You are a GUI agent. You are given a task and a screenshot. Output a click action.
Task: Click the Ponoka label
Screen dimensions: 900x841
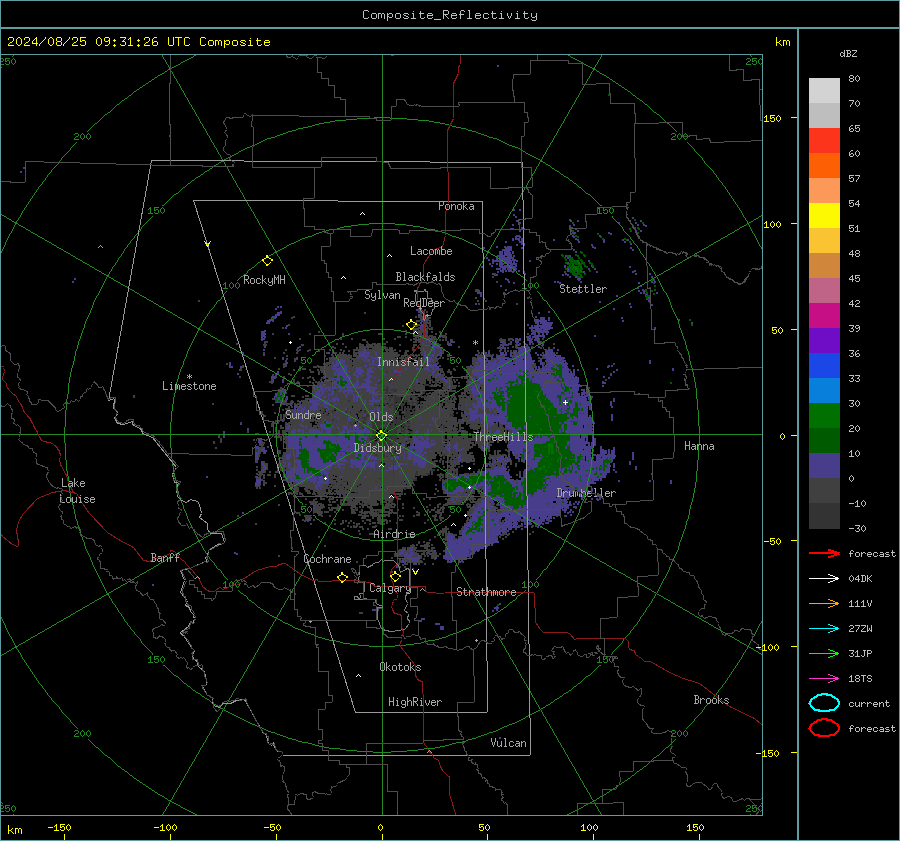[456, 206]
